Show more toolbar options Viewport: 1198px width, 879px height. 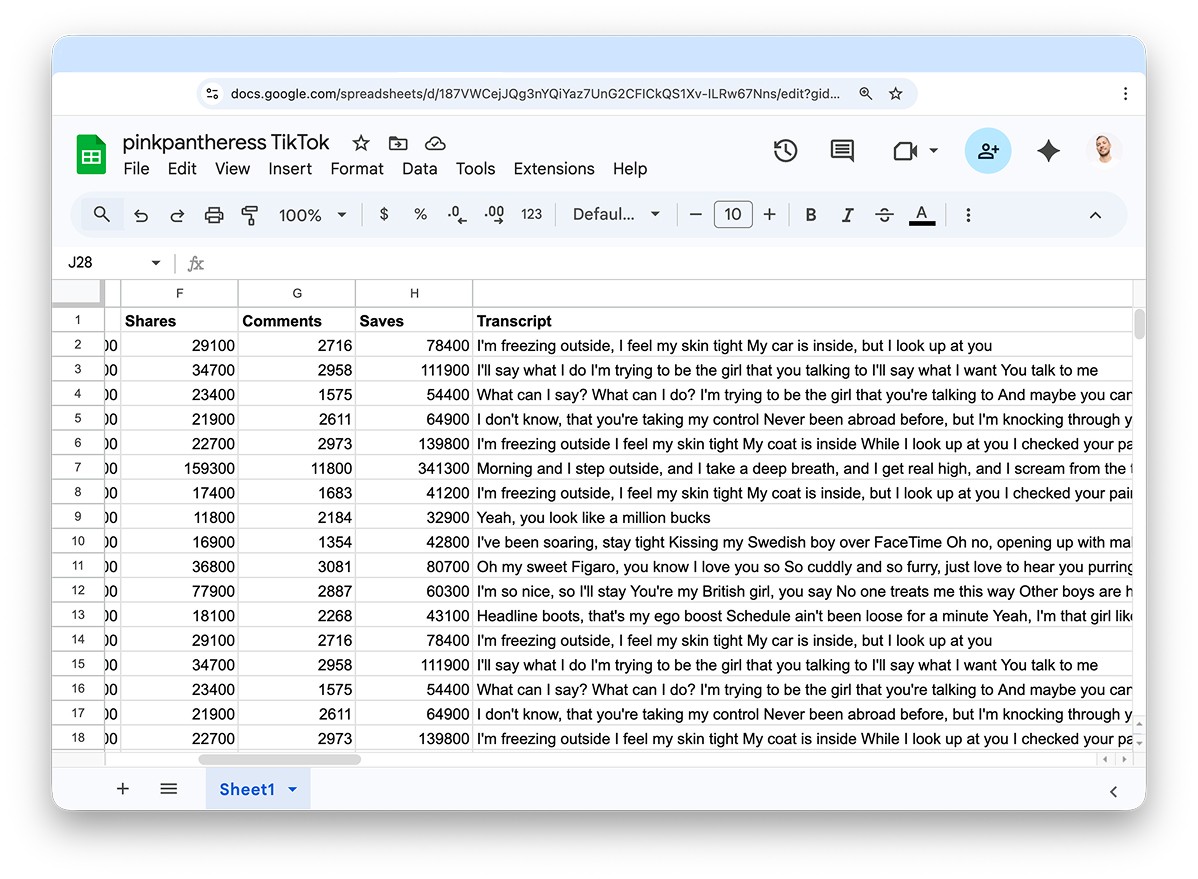coord(968,216)
